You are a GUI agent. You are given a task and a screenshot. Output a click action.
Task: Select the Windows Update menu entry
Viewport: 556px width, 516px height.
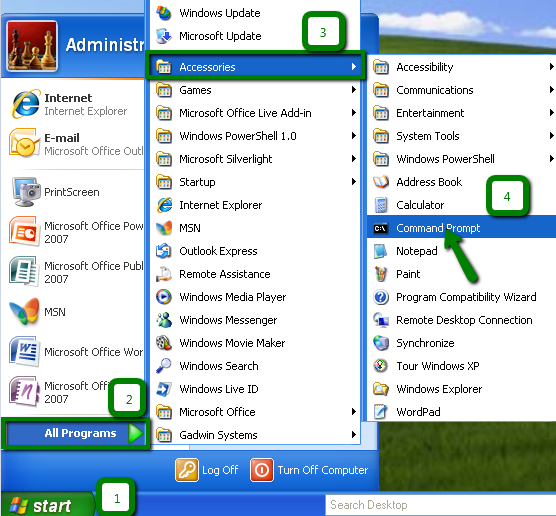coord(255,13)
